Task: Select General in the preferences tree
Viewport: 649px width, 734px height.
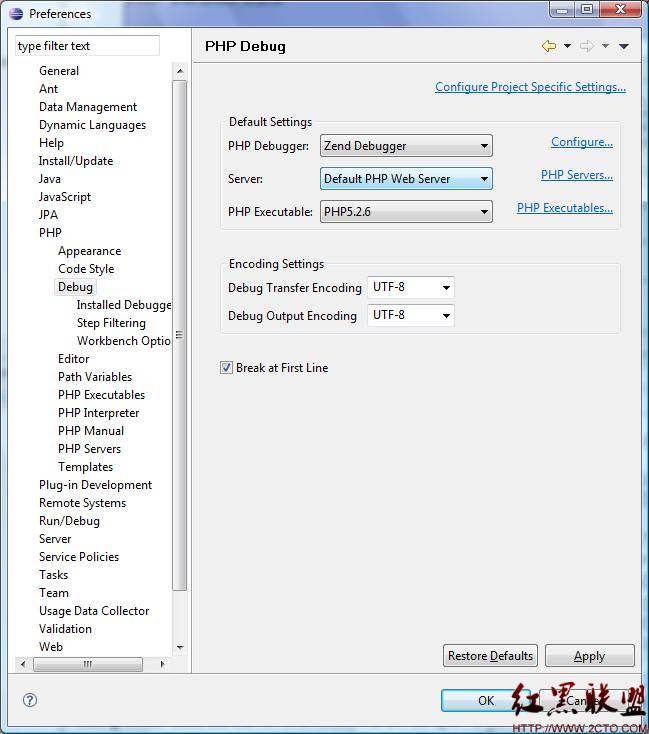Action: click(x=59, y=71)
